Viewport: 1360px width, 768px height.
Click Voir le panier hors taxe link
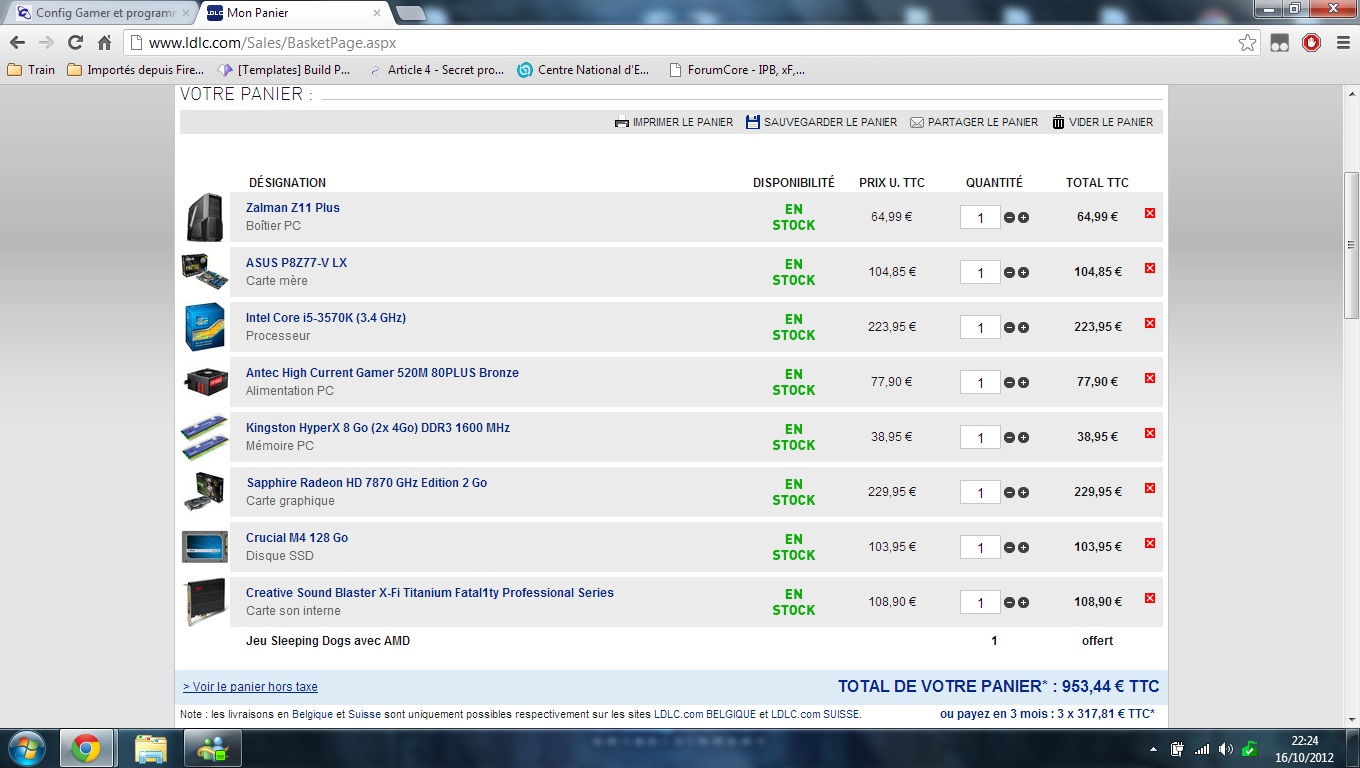click(250, 687)
